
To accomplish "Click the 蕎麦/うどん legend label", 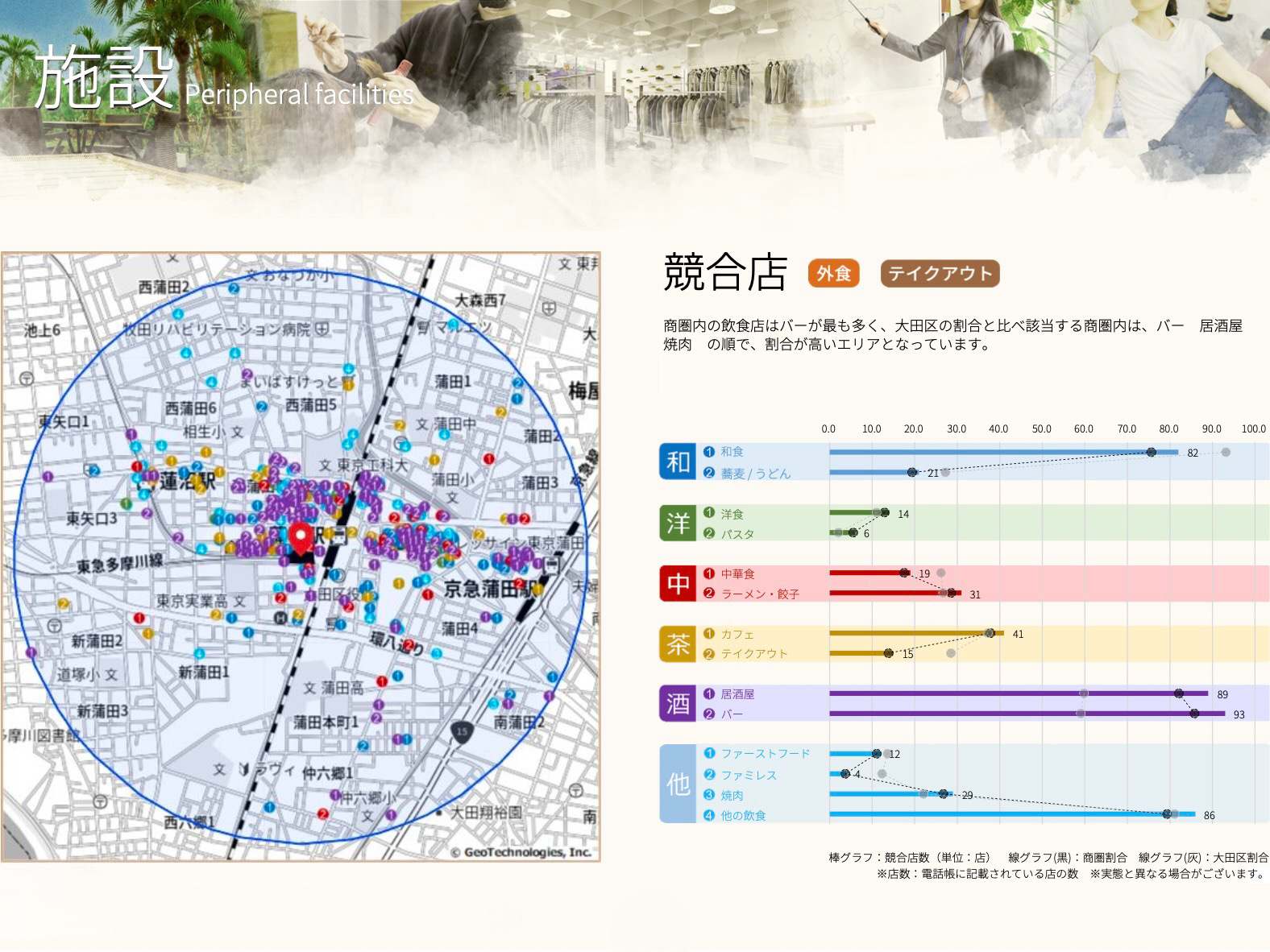I will (755, 474).
